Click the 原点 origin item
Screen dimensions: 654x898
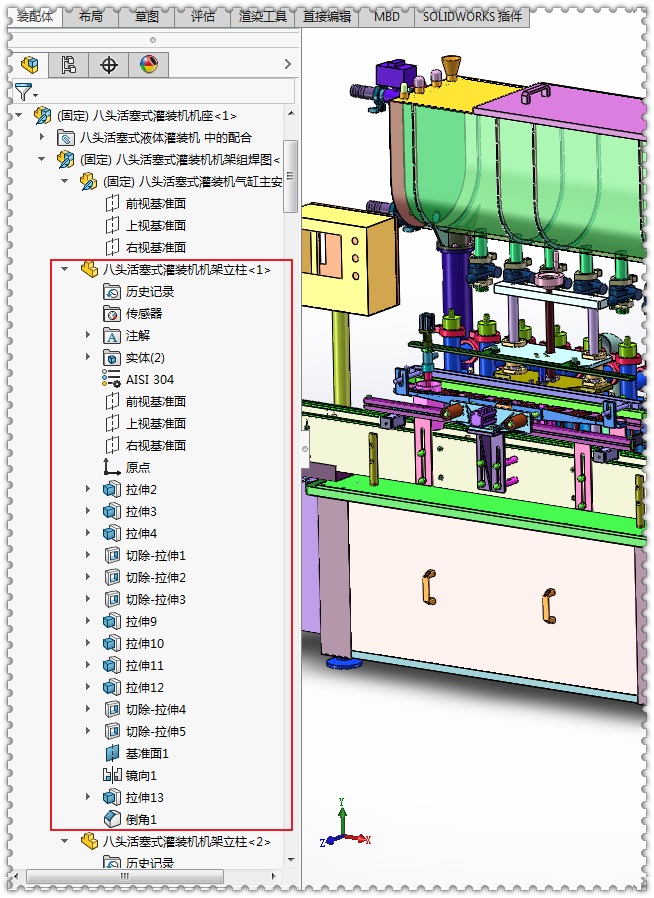[138, 467]
